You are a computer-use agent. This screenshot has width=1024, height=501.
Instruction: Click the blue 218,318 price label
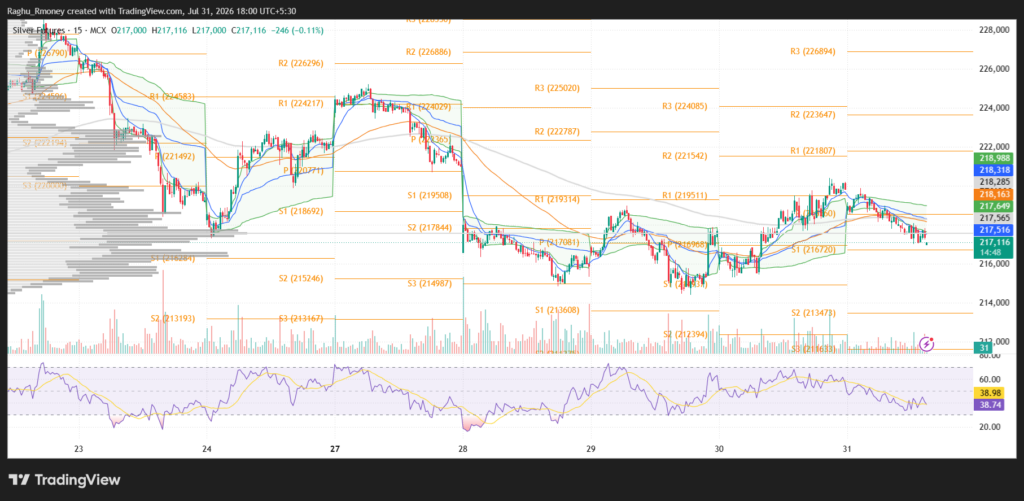[x=993, y=170]
